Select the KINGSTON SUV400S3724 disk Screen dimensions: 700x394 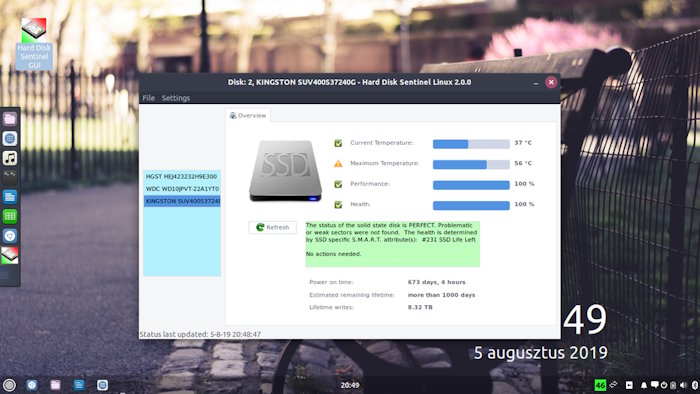tap(182, 201)
